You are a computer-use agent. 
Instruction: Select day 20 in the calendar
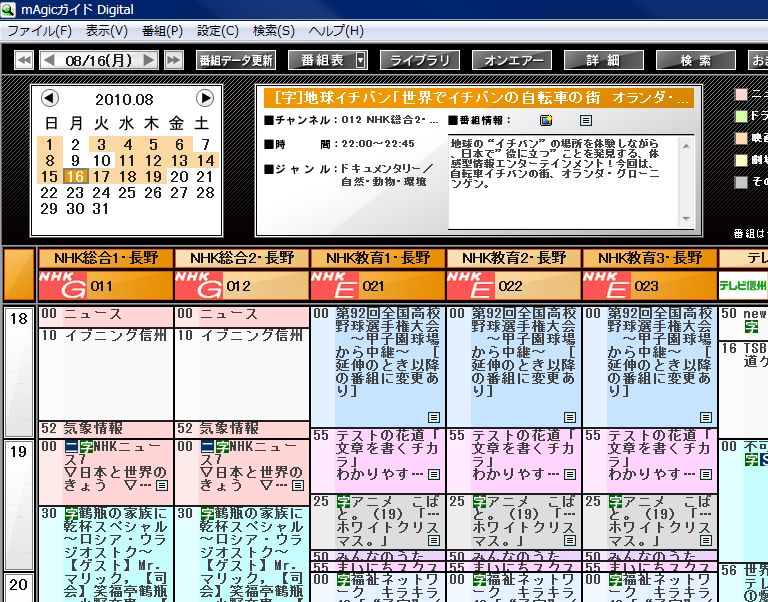179,176
